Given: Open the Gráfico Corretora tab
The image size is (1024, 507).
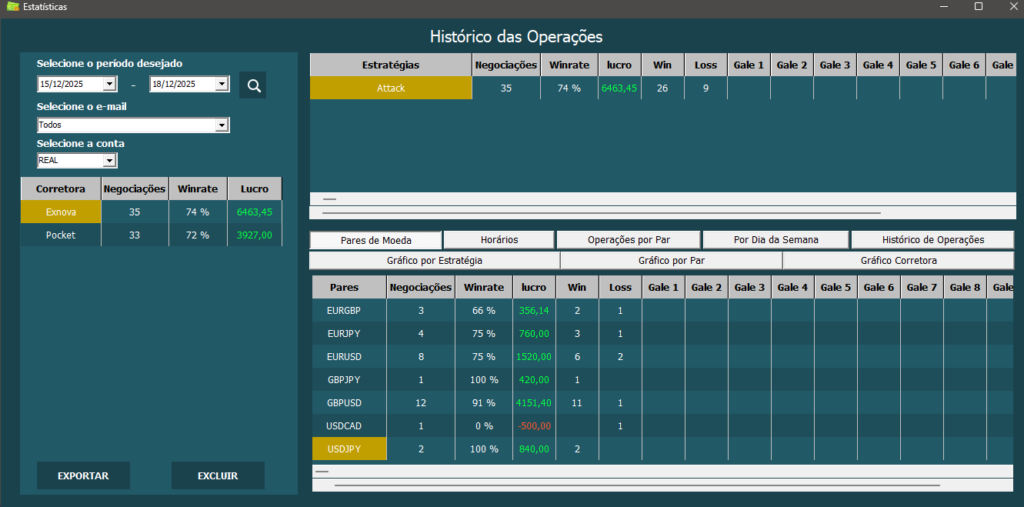Looking at the screenshot, I should (x=898, y=261).
